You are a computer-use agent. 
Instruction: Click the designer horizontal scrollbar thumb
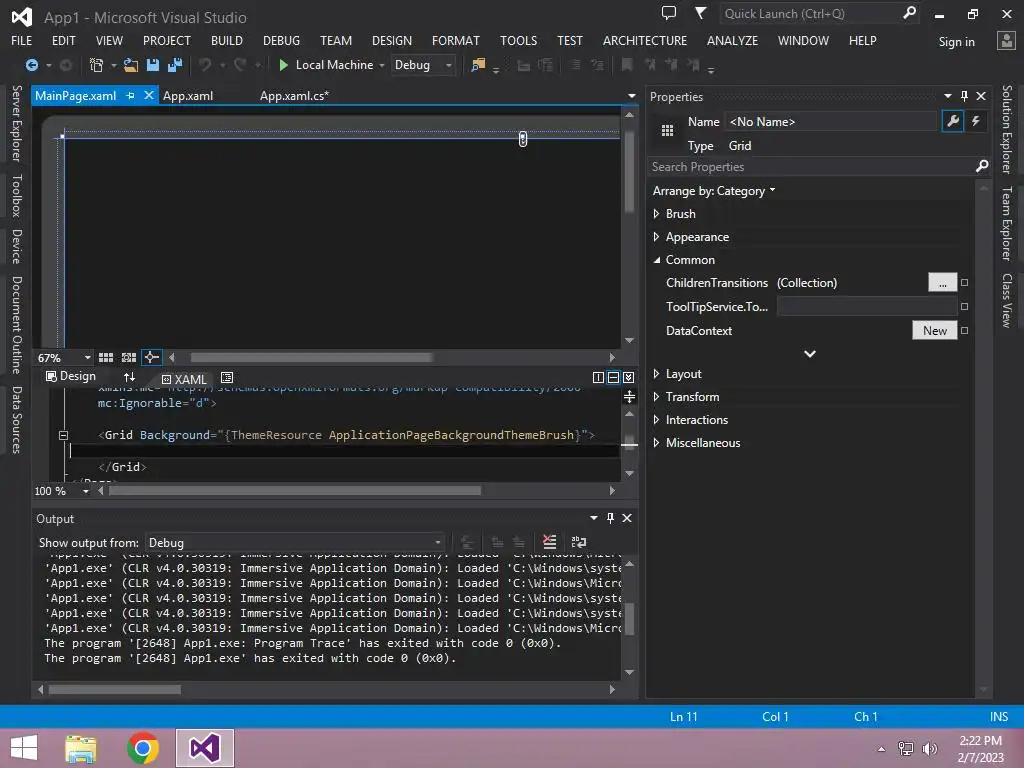pos(311,357)
